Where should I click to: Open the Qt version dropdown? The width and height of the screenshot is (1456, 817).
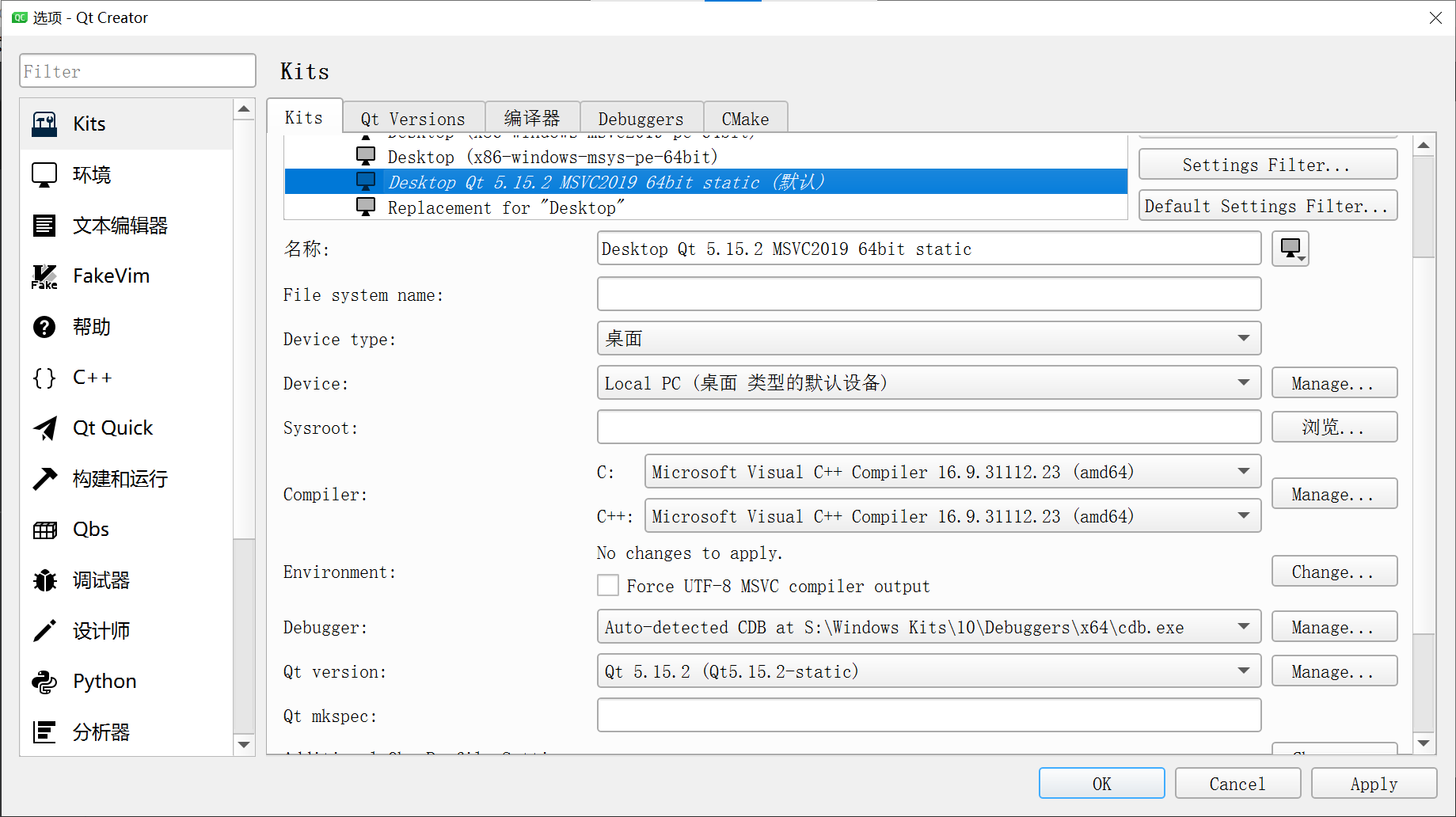click(929, 671)
